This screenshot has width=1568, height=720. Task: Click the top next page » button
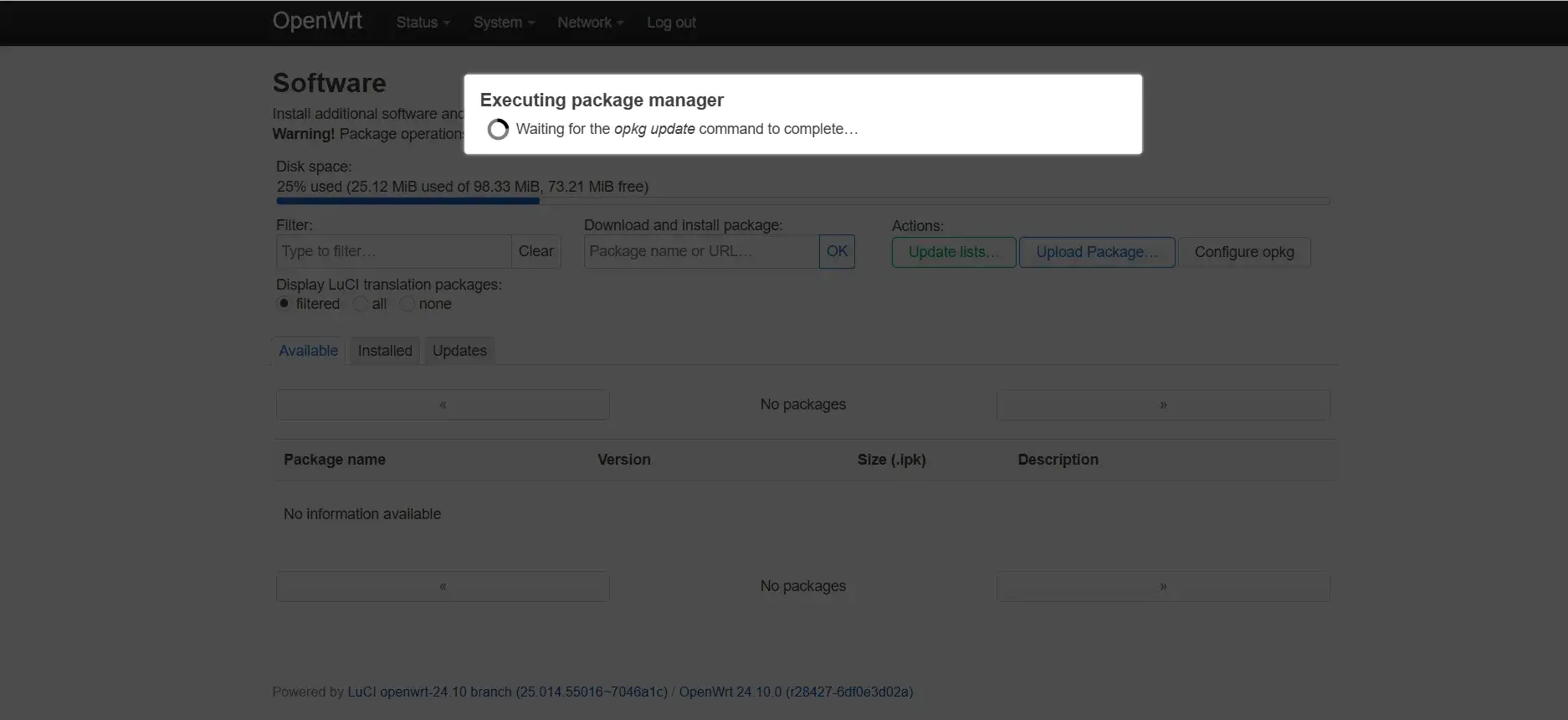point(1162,405)
